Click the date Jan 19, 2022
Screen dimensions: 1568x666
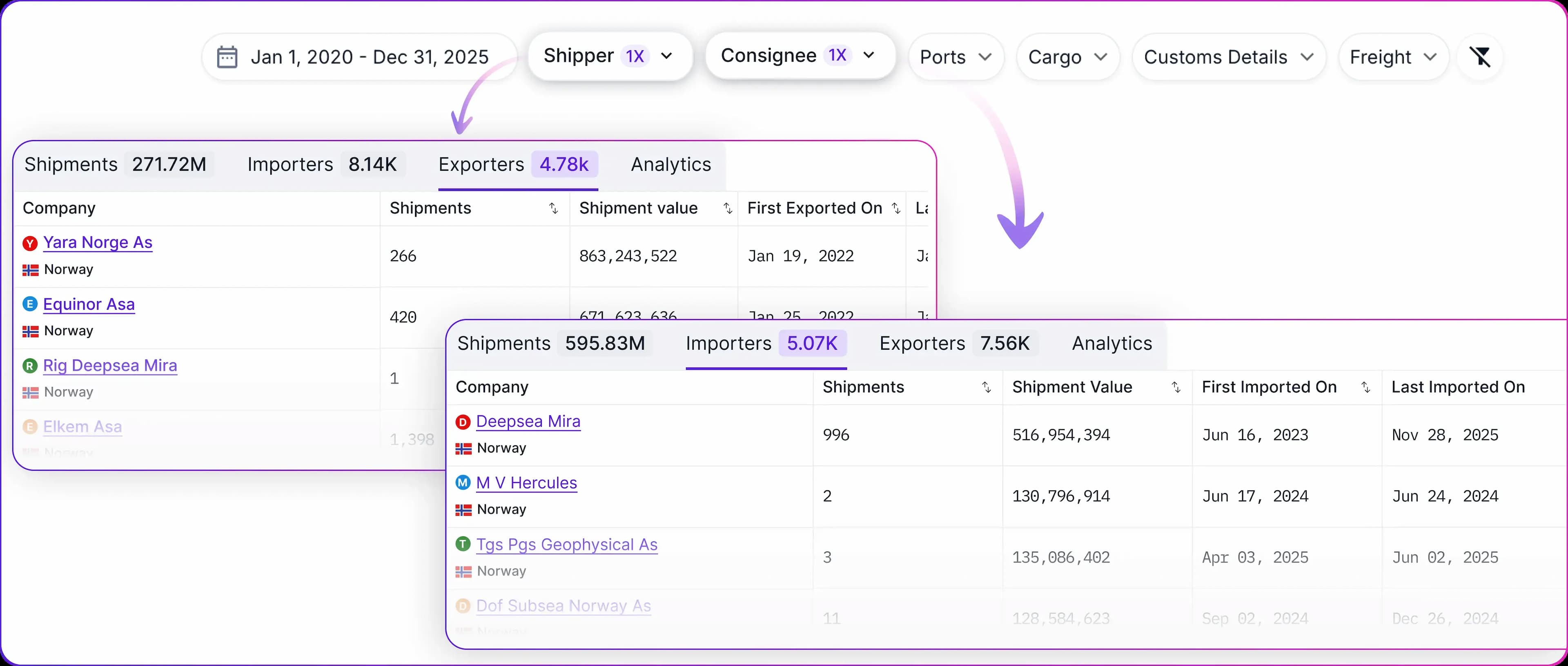coord(800,256)
